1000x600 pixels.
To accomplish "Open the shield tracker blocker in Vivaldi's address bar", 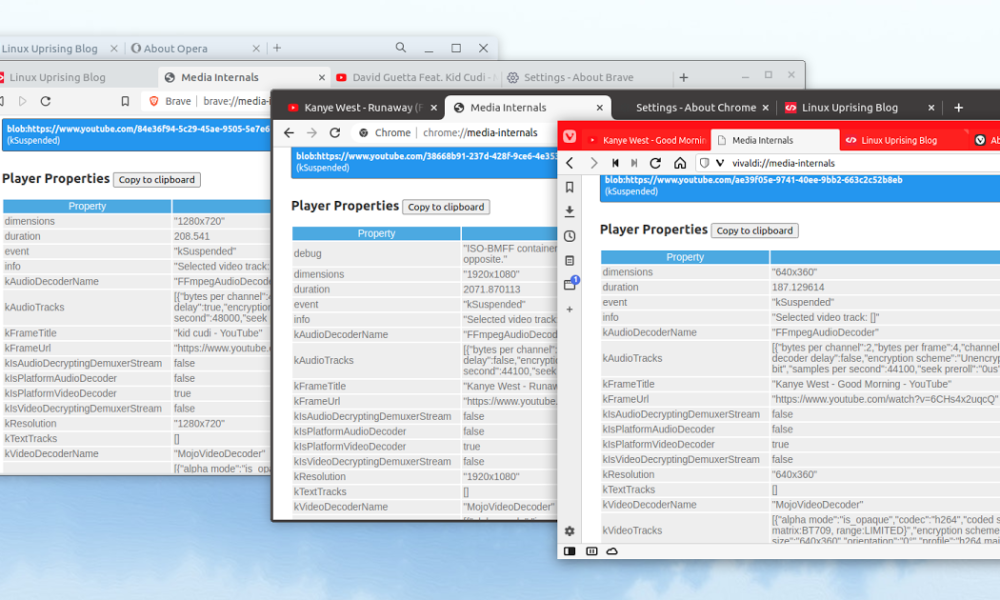I will coord(704,163).
